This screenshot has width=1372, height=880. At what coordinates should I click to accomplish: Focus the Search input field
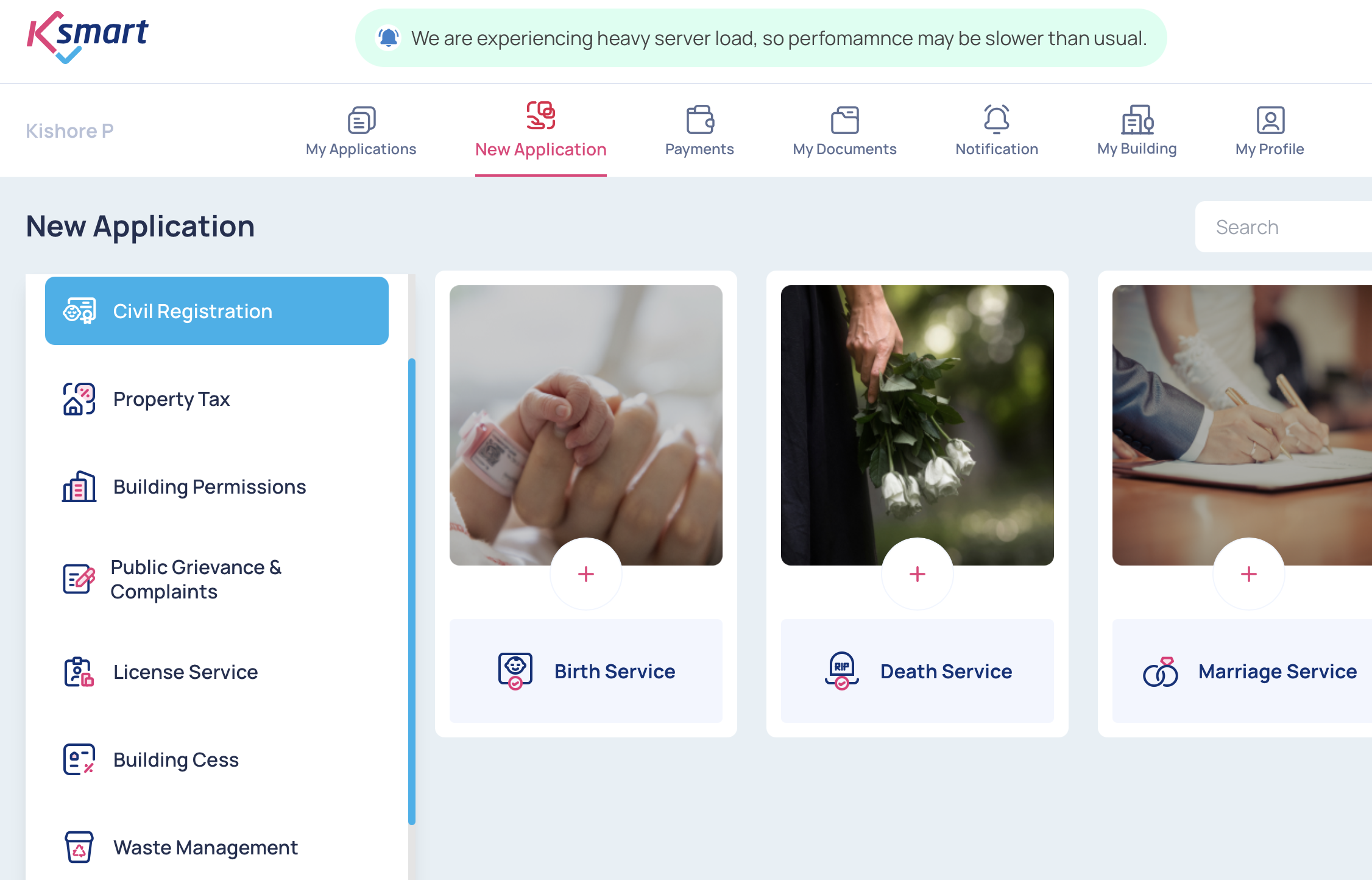1284,227
